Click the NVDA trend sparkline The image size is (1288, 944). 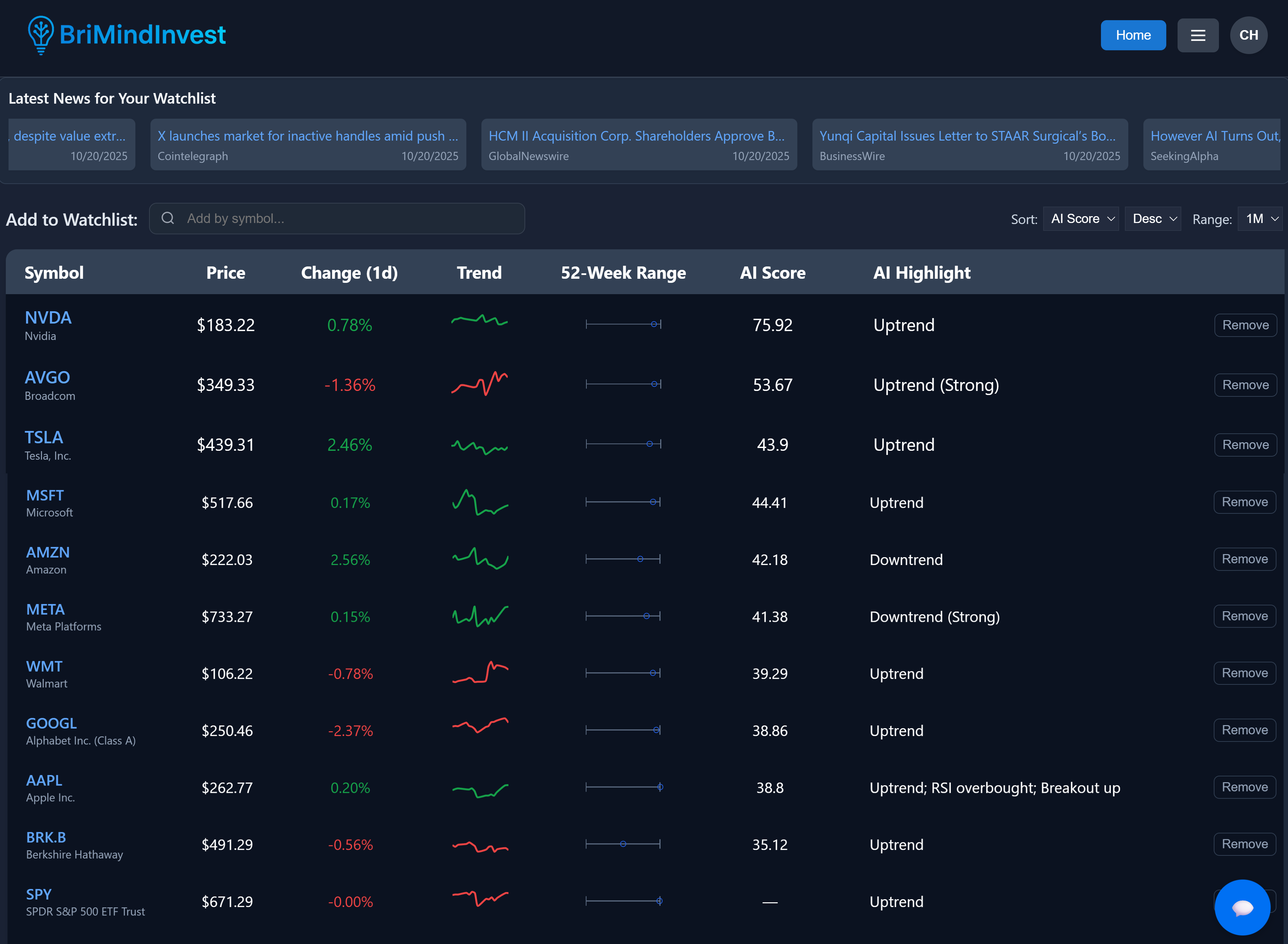(479, 320)
